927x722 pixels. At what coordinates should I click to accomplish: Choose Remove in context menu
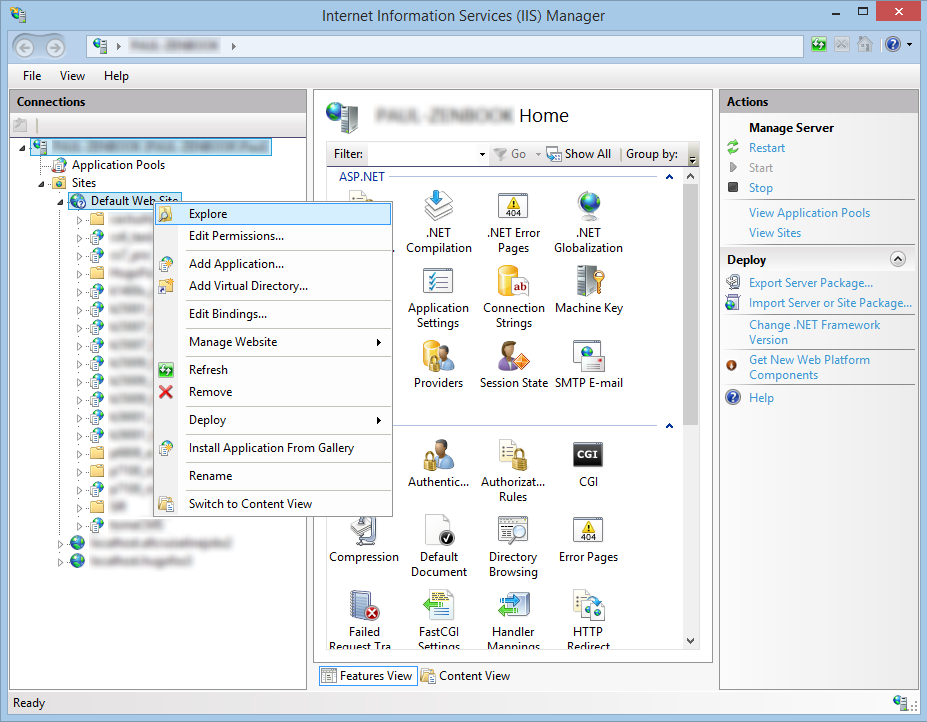tap(273, 392)
